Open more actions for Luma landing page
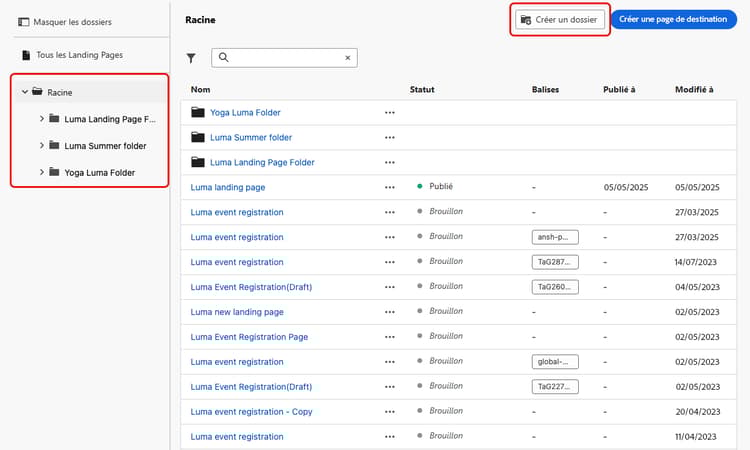 tap(390, 187)
